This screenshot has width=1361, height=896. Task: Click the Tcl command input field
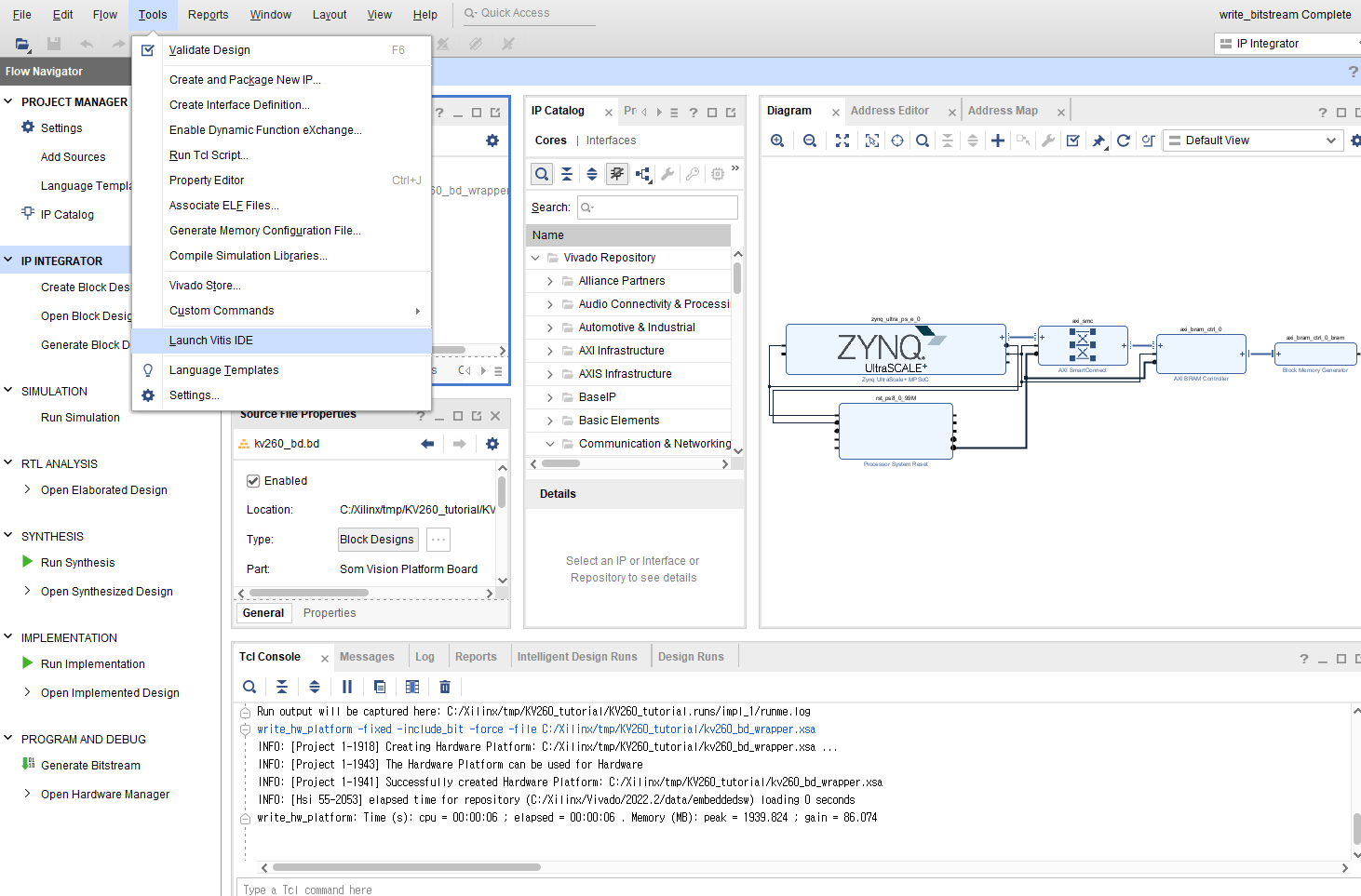799,889
